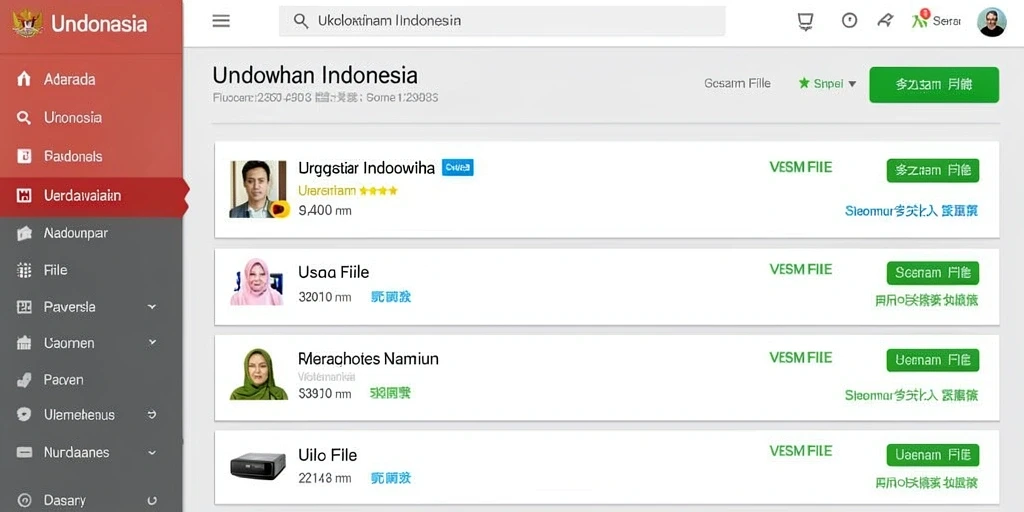Viewport: 1024px width, 512px height.
Task: Click the Ulemehenus shield icon
Action: [24, 415]
